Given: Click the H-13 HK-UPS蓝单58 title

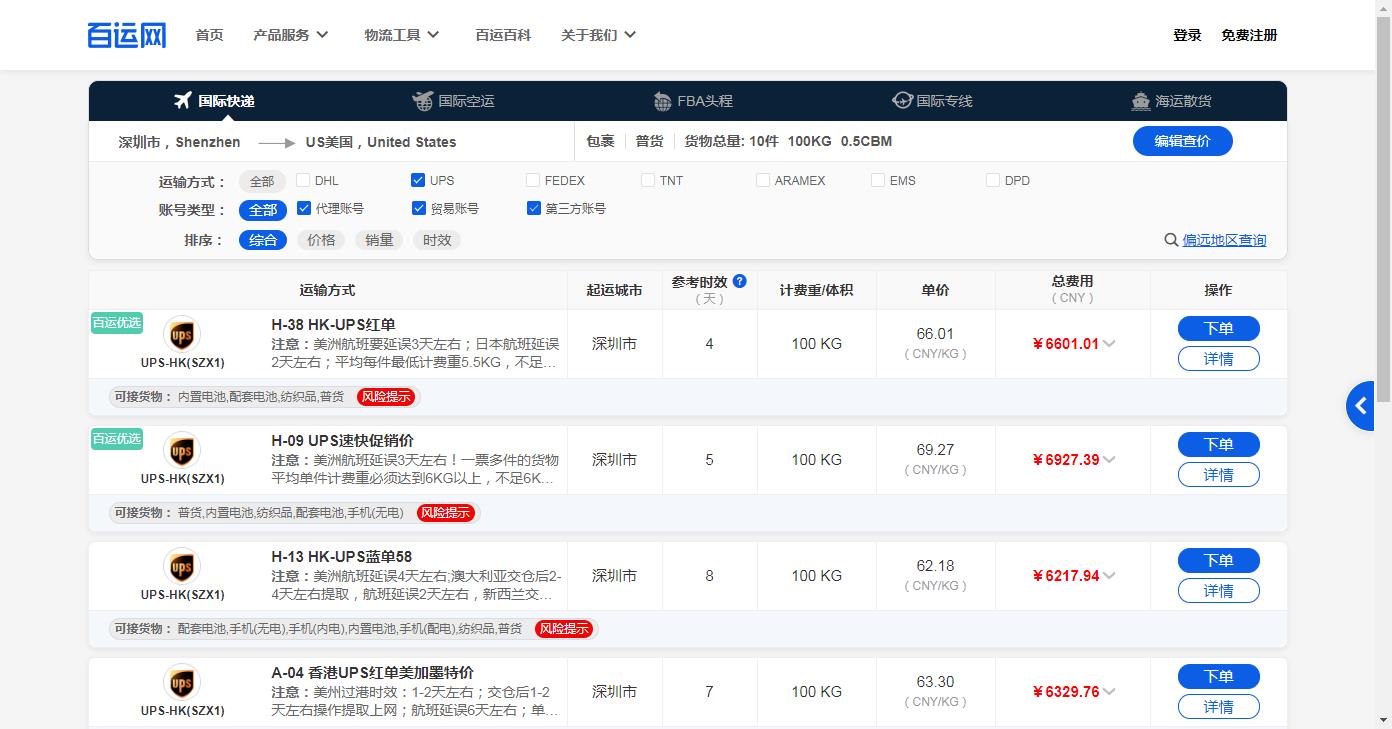Looking at the screenshot, I should [x=342, y=557].
